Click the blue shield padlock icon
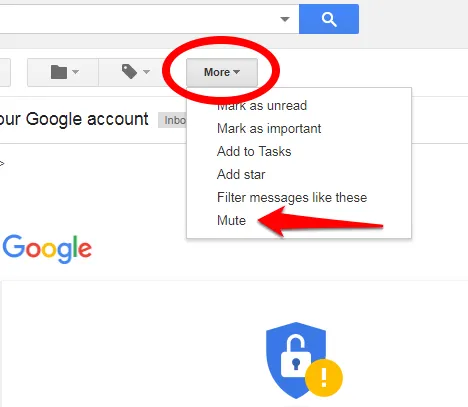The width and height of the screenshot is (468, 407). [295, 359]
